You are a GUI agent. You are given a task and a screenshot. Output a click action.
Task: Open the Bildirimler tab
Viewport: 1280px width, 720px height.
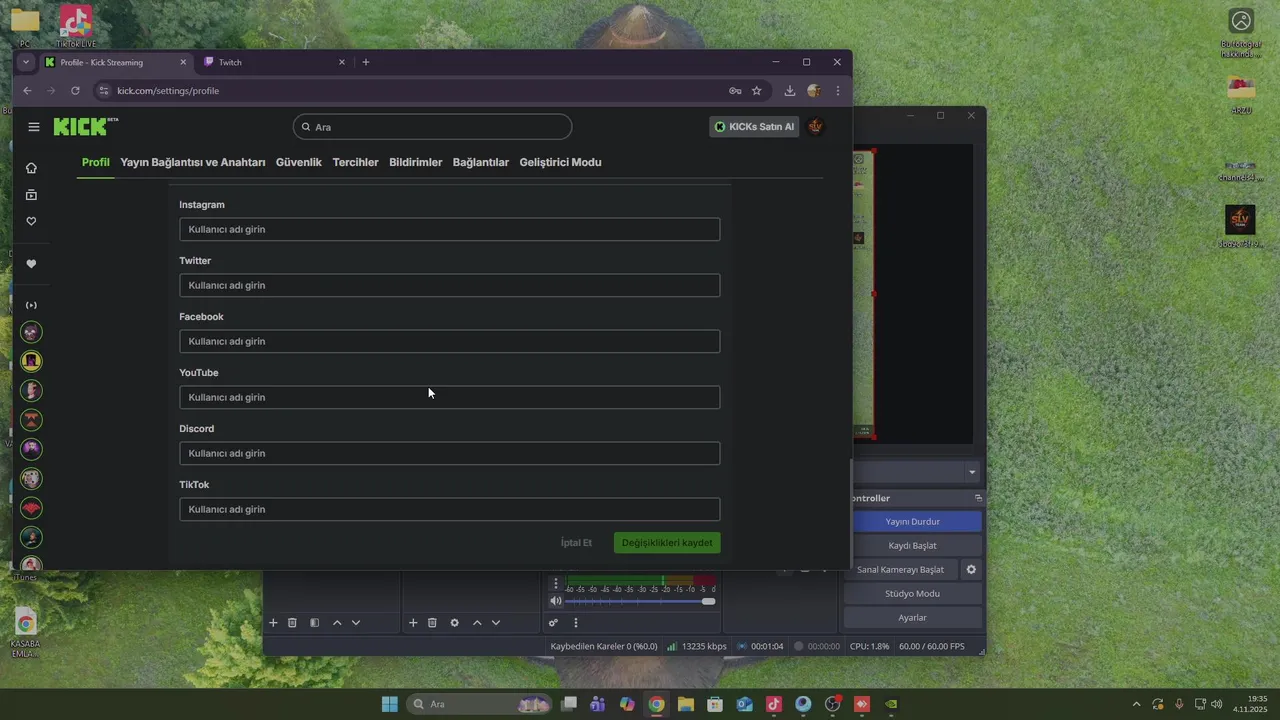pos(416,162)
